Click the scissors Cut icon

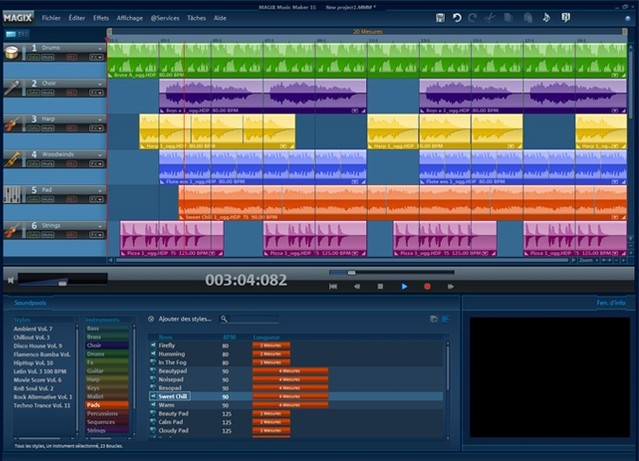[x=490, y=18]
